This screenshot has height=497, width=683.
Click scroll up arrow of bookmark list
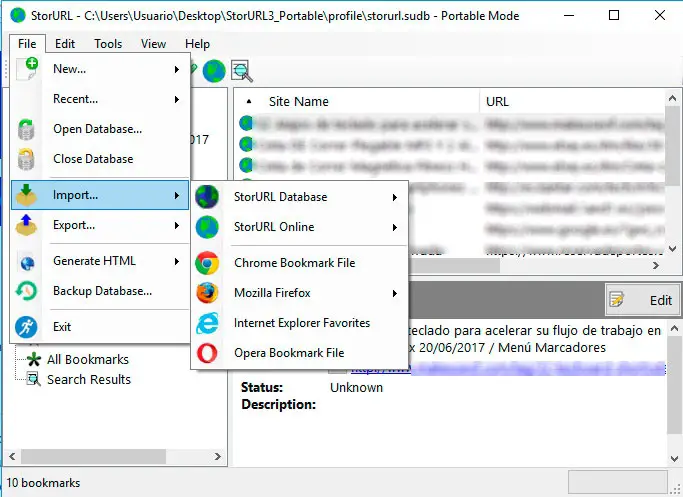[673, 98]
